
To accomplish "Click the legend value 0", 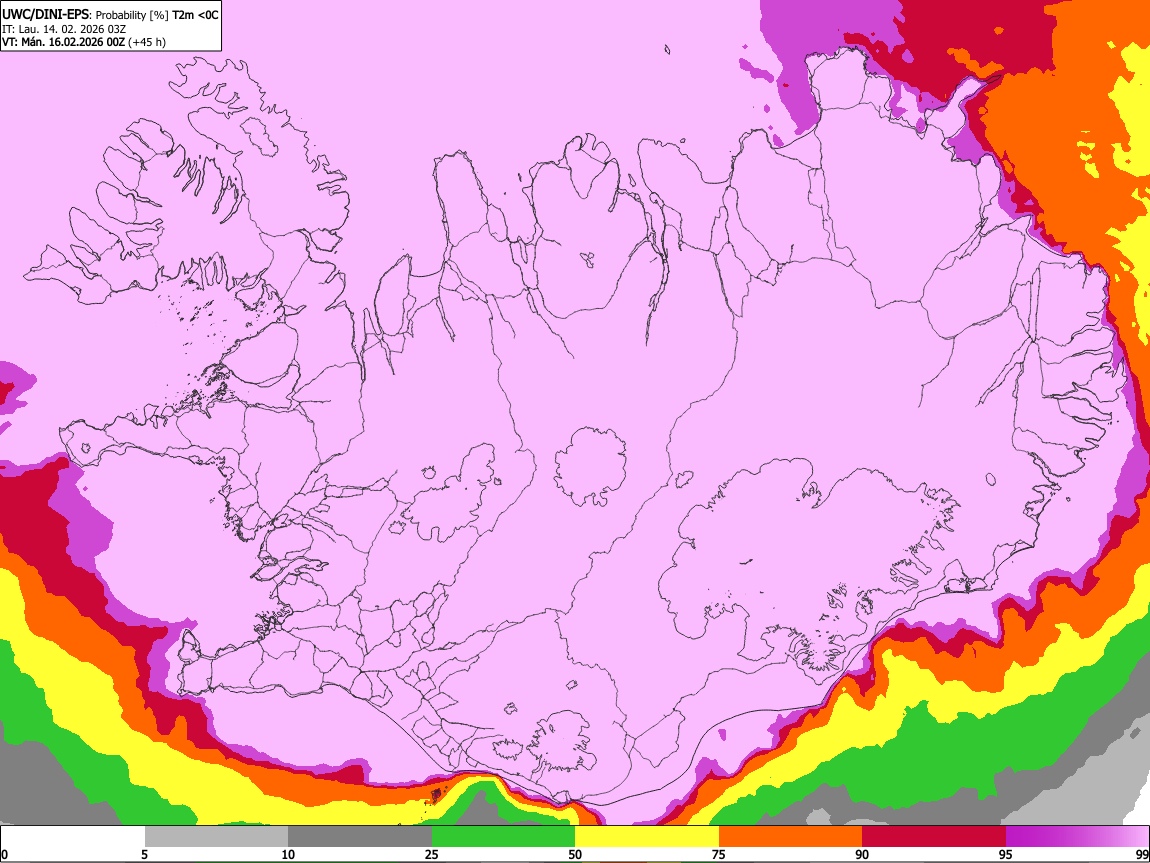I will point(4,854).
